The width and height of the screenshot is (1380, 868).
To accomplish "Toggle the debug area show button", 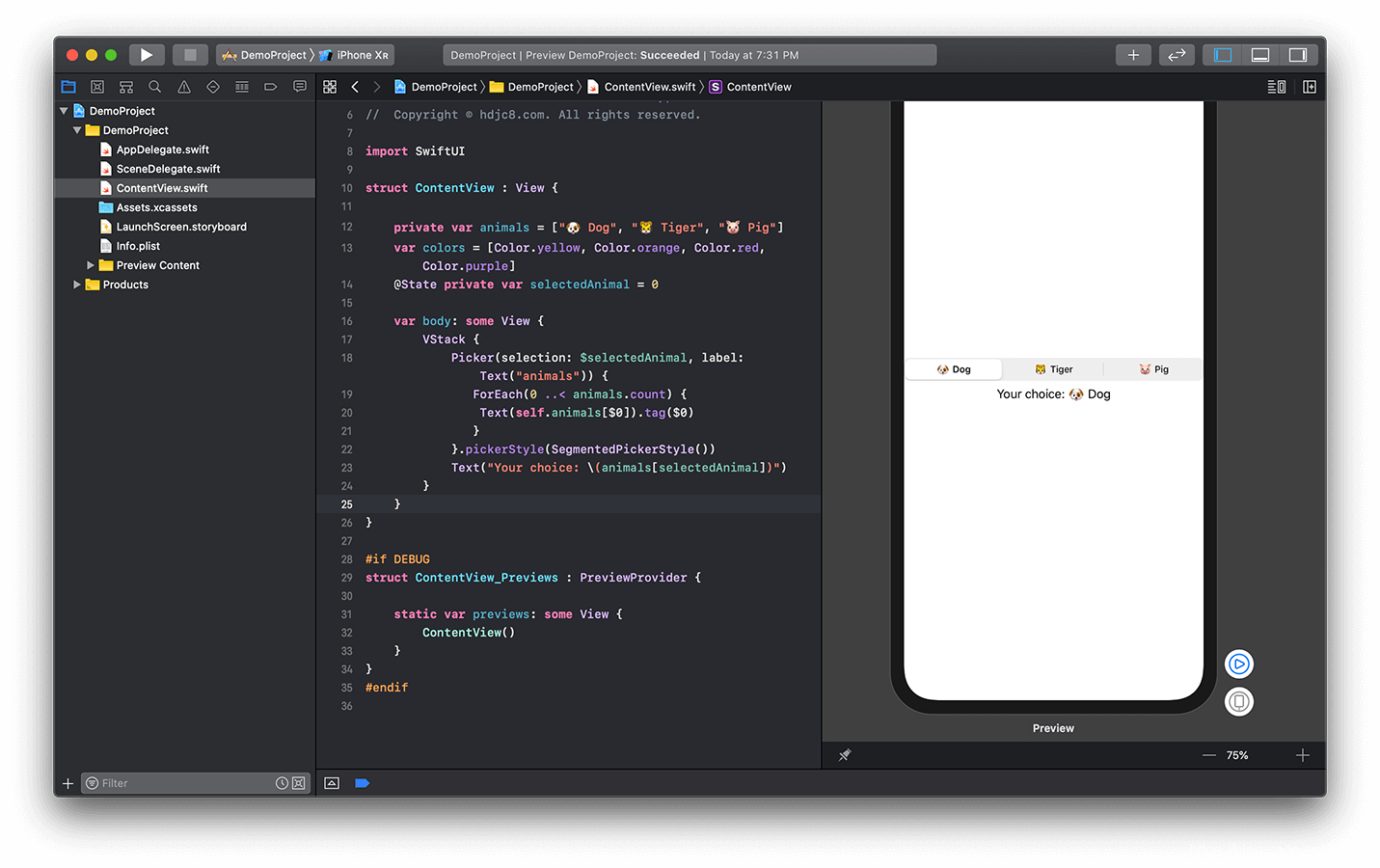I will click(x=332, y=783).
